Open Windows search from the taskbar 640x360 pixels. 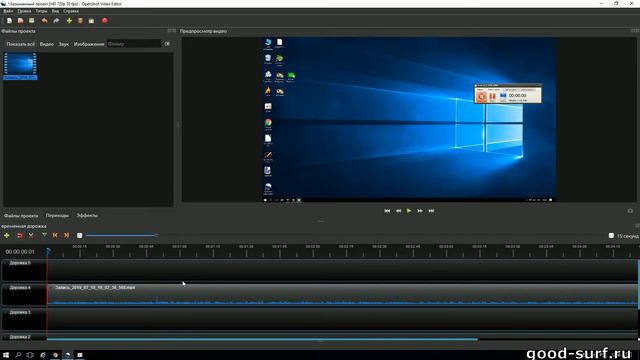(18, 355)
